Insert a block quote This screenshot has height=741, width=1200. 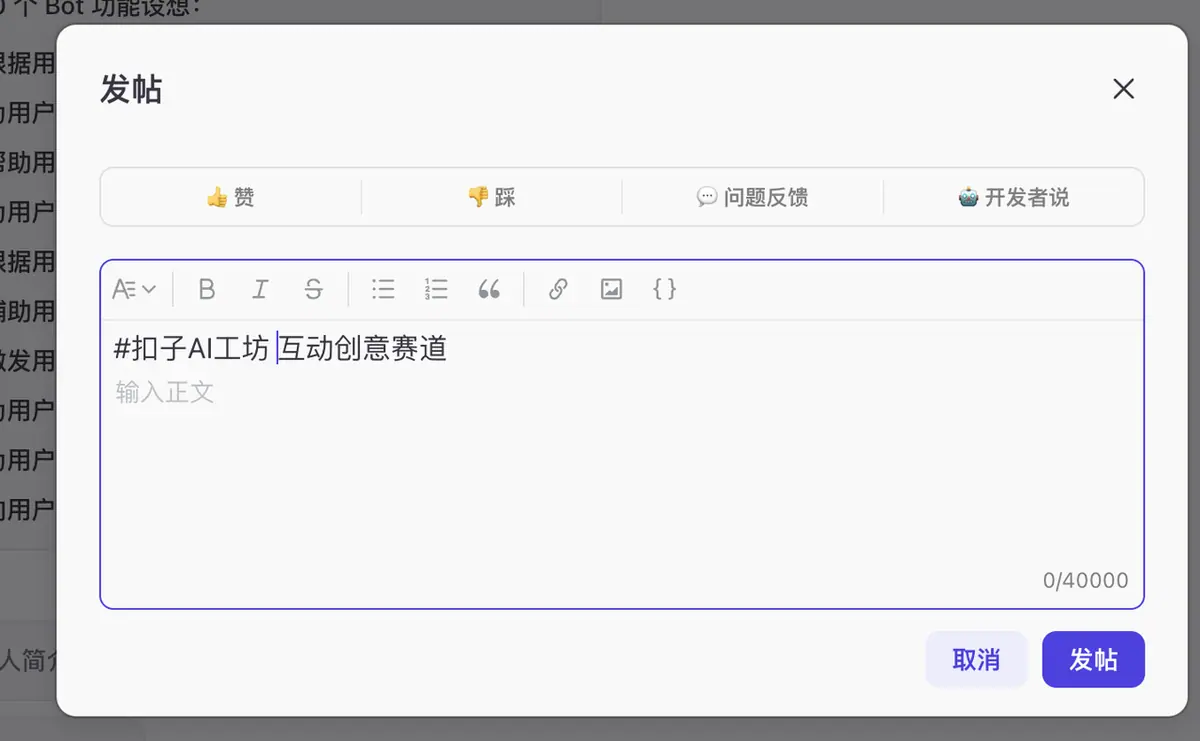(x=489, y=290)
